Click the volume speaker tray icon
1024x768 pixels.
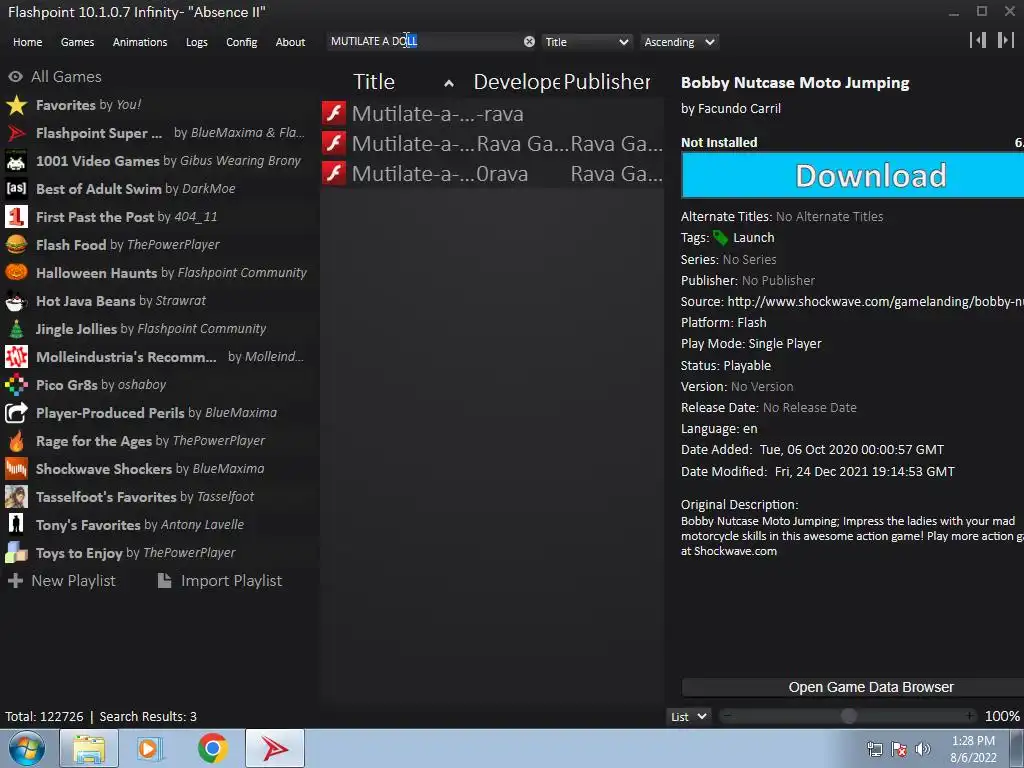point(923,749)
